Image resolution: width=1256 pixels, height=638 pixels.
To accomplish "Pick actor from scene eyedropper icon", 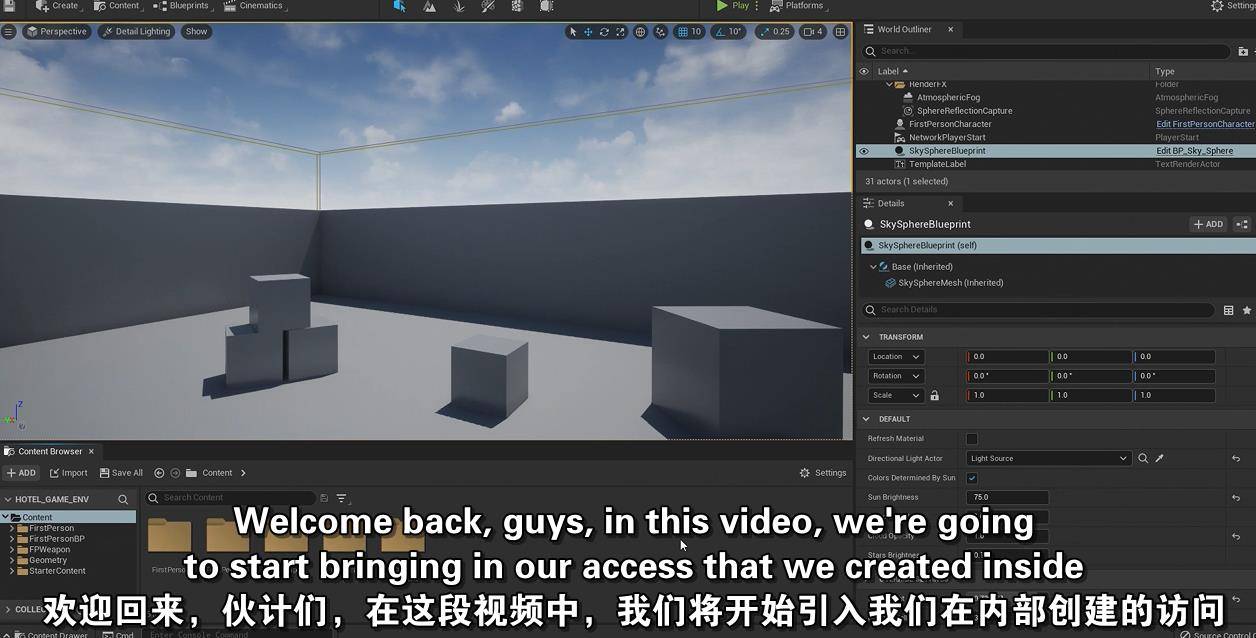I will [x=1160, y=459].
